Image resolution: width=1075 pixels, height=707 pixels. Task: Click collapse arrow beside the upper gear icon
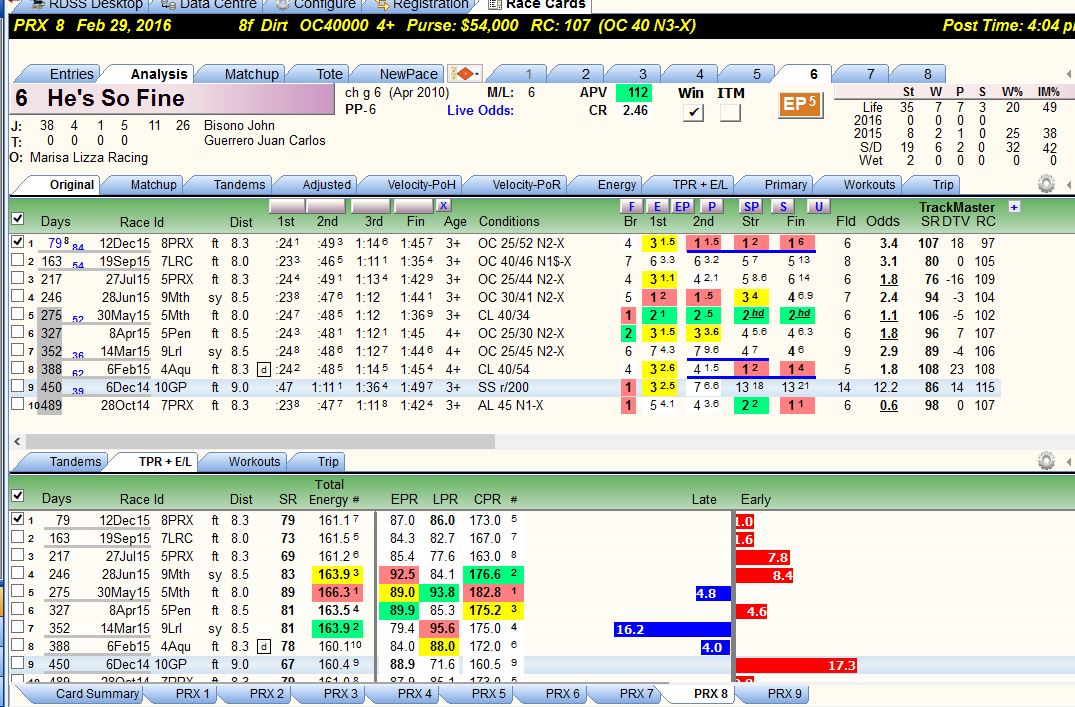point(1069,184)
